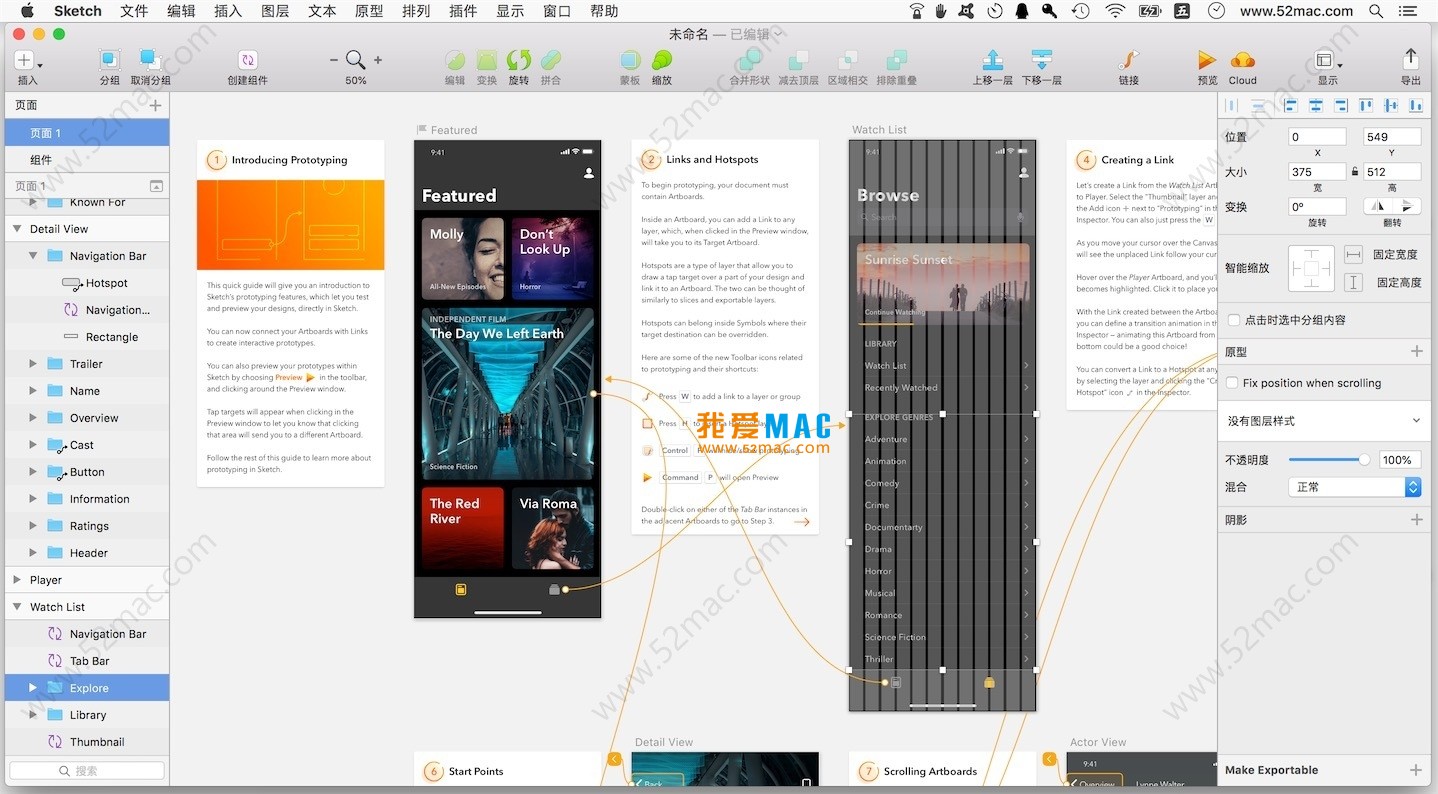Screen dimensions: 1438x794
Task: Collapse the Detail View artboard group
Action: tap(17, 229)
